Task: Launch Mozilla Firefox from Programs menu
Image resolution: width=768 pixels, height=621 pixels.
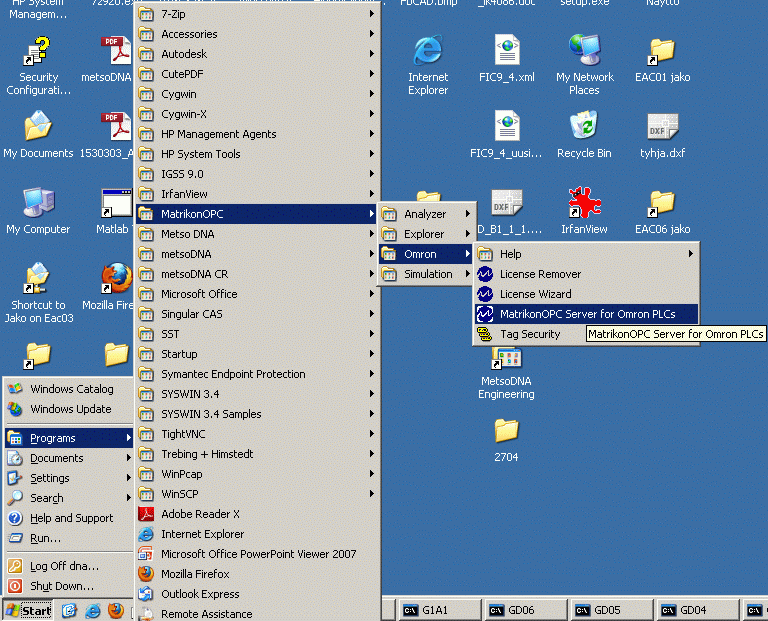Action: point(257,574)
